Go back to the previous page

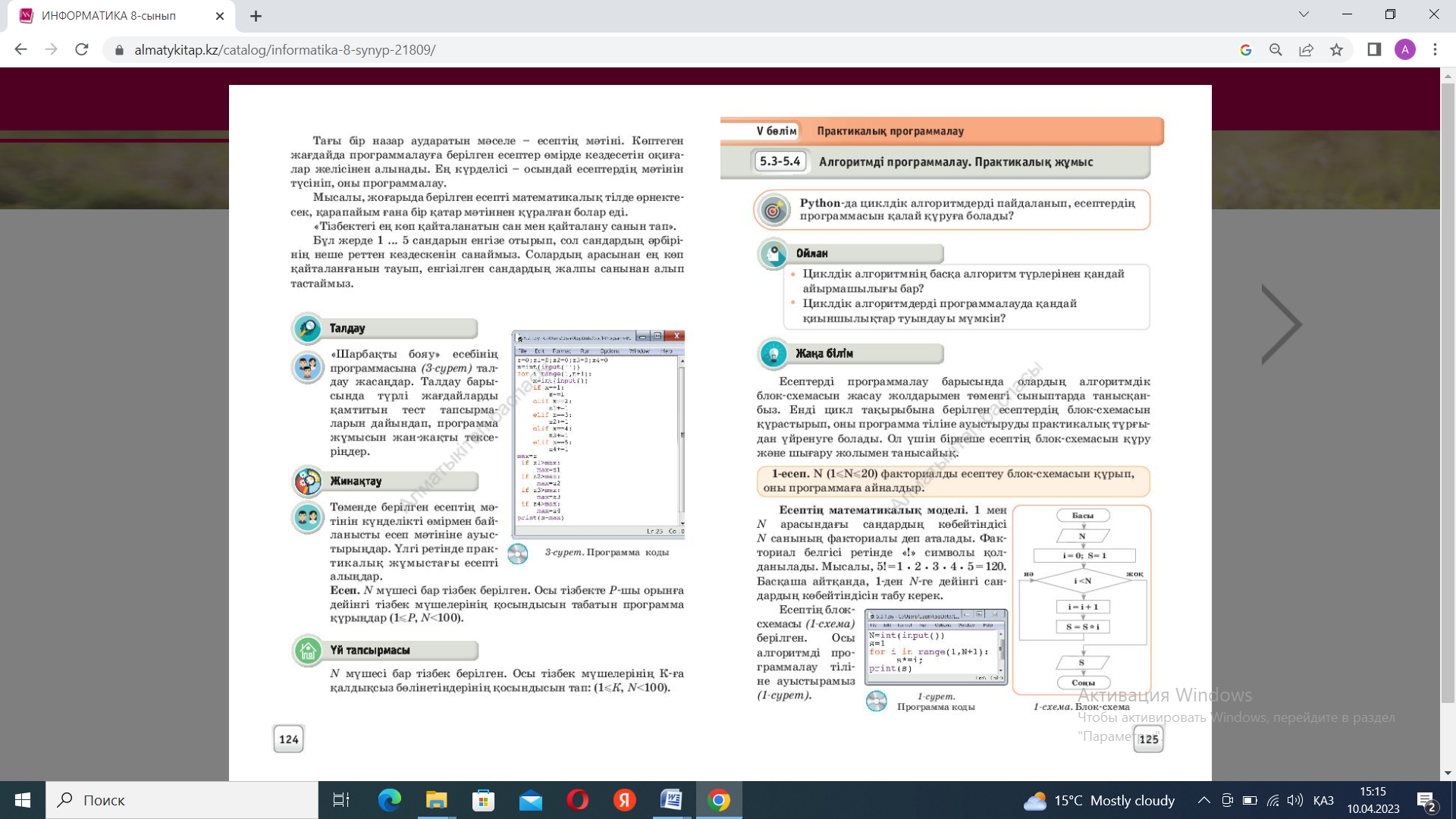(20, 50)
